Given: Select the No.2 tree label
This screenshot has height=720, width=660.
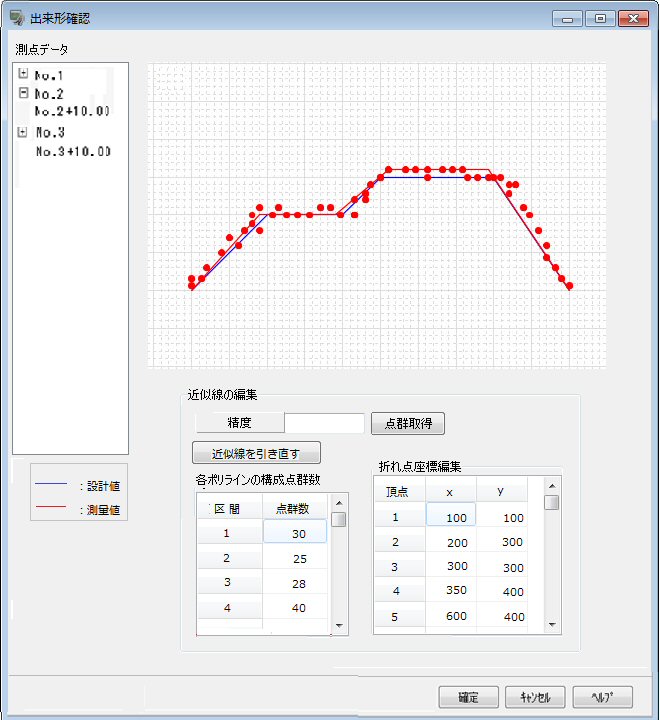Looking at the screenshot, I should point(49,94).
